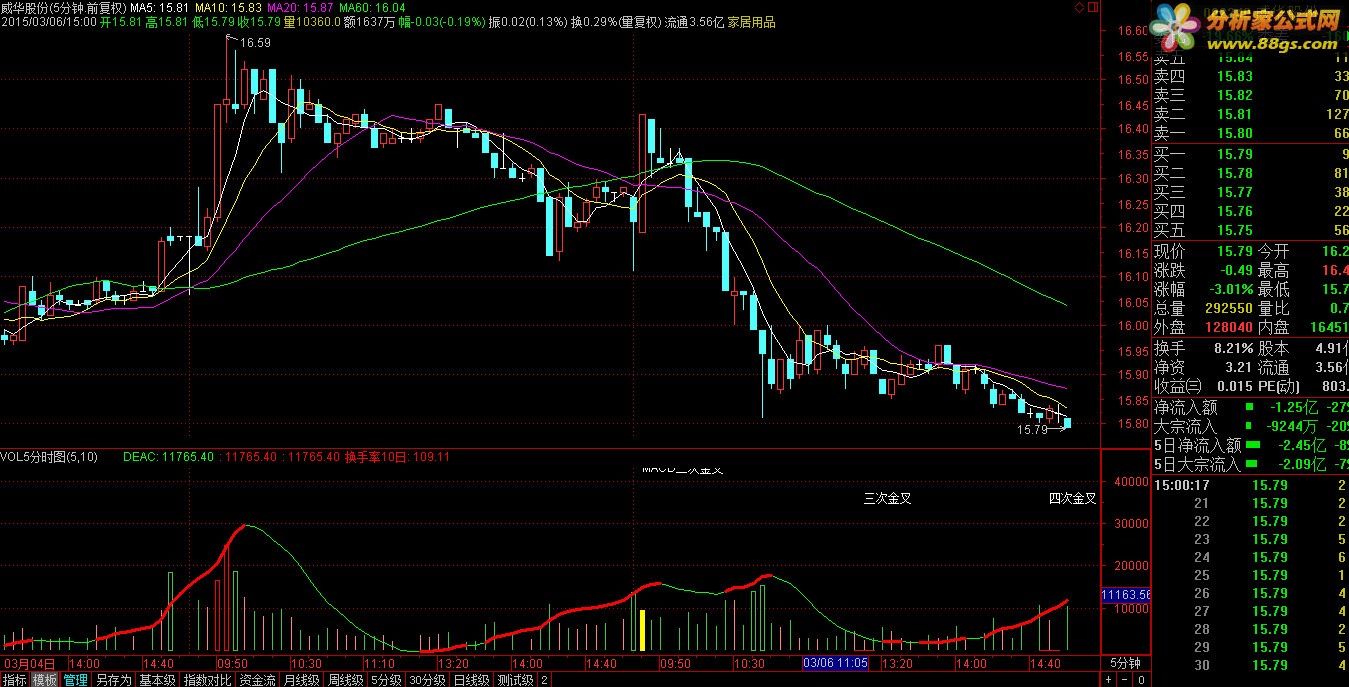This screenshot has height=687, width=1349.
Task: Click the 15:00:17 tick trade row
Action: pos(1252,485)
